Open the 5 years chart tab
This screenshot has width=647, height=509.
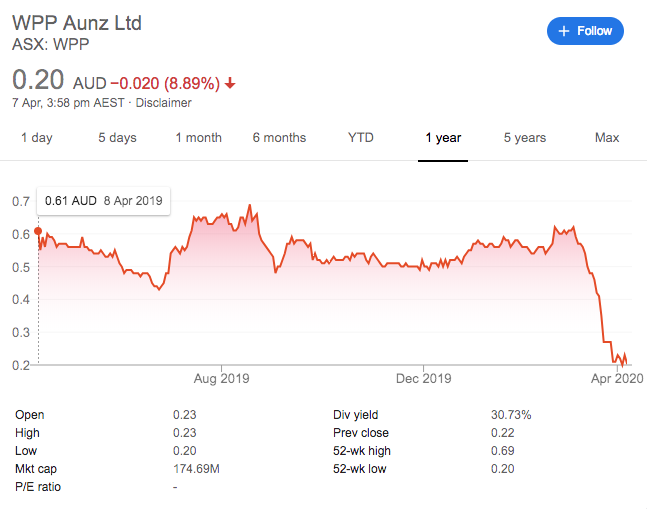(x=525, y=138)
